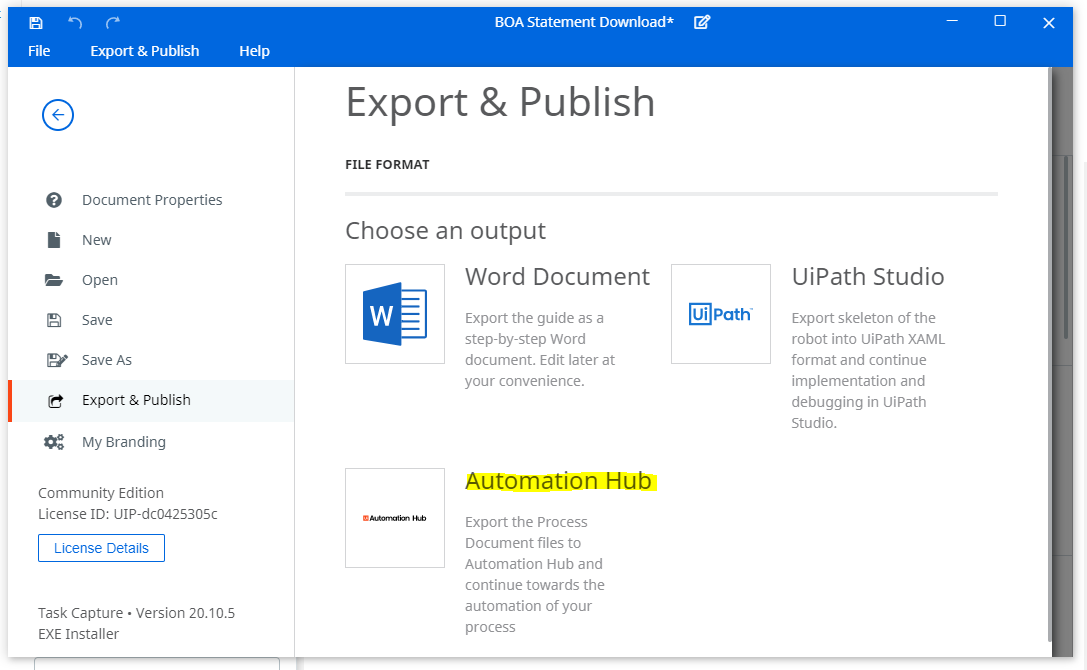
Task: Click the redo arrow icon
Action: click(x=113, y=23)
